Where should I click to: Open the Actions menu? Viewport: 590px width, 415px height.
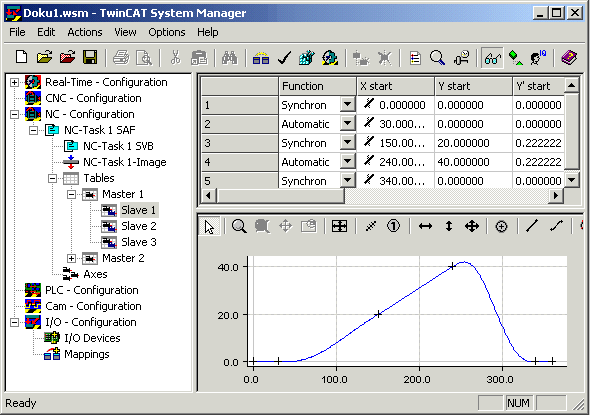(85, 32)
